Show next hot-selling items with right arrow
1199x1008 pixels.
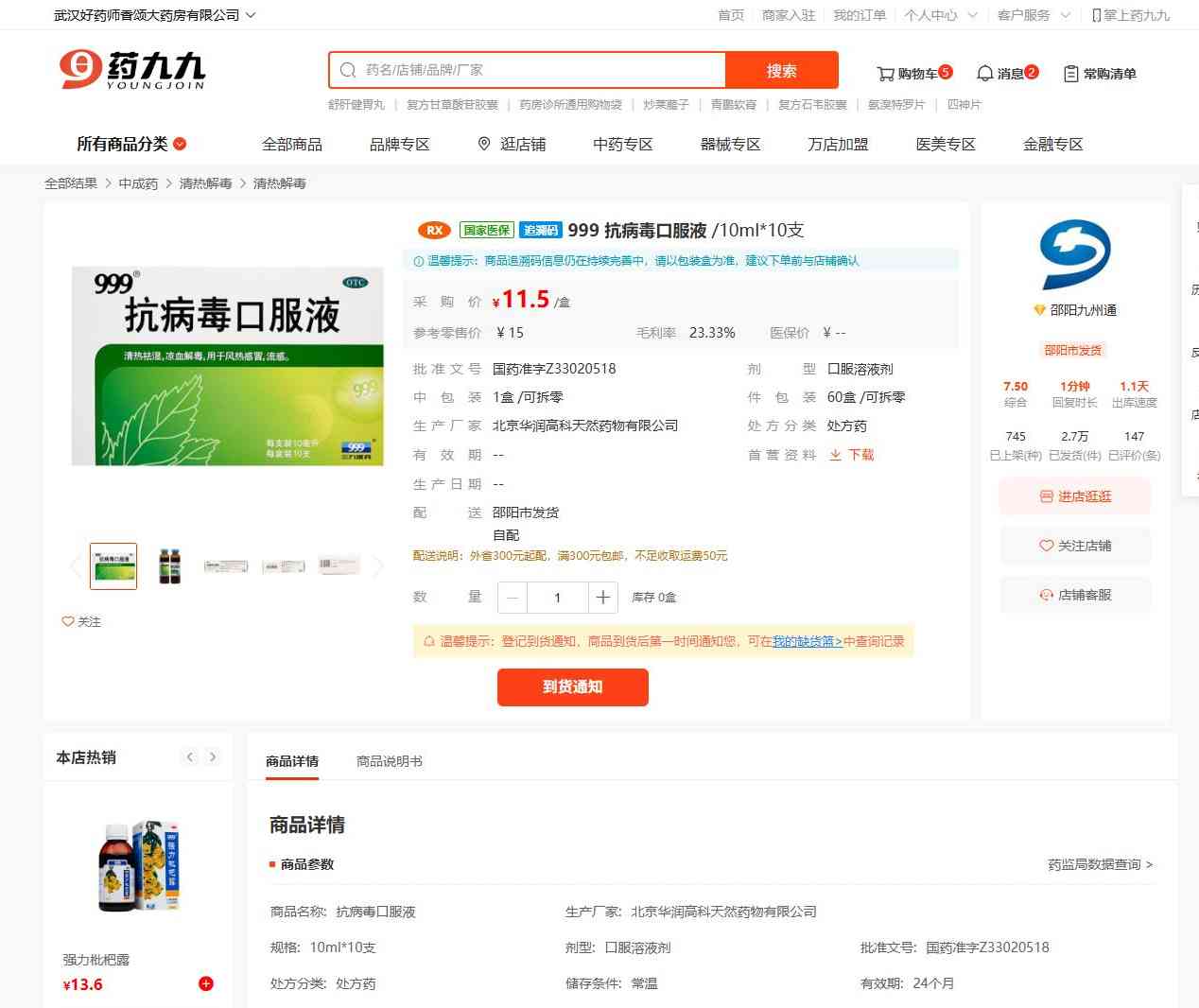point(213,757)
